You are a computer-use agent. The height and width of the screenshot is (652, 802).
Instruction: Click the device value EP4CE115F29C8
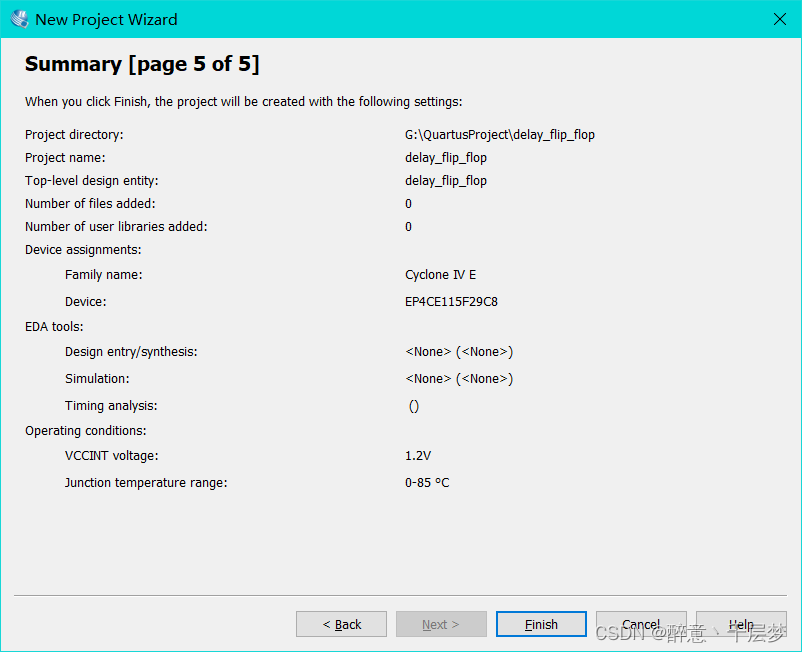pyautogui.click(x=451, y=302)
